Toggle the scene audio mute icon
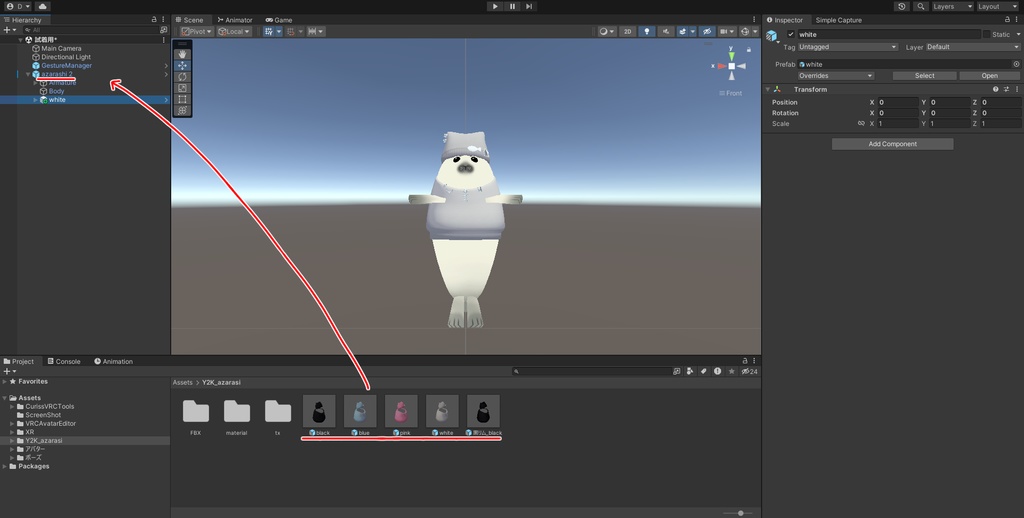 point(665,31)
